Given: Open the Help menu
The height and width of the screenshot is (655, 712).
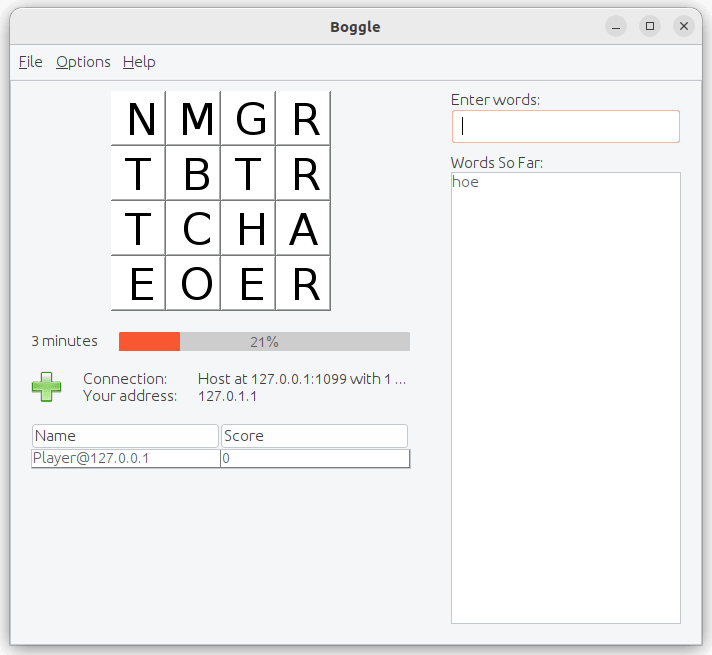Looking at the screenshot, I should click(x=139, y=62).
